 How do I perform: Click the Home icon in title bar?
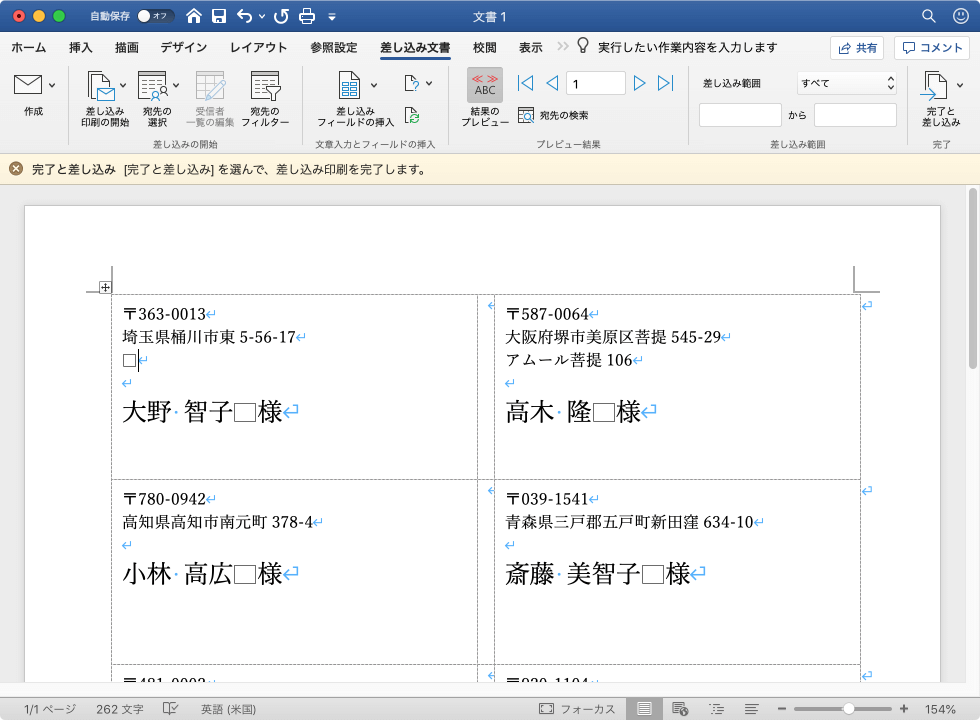coord(194,16)
